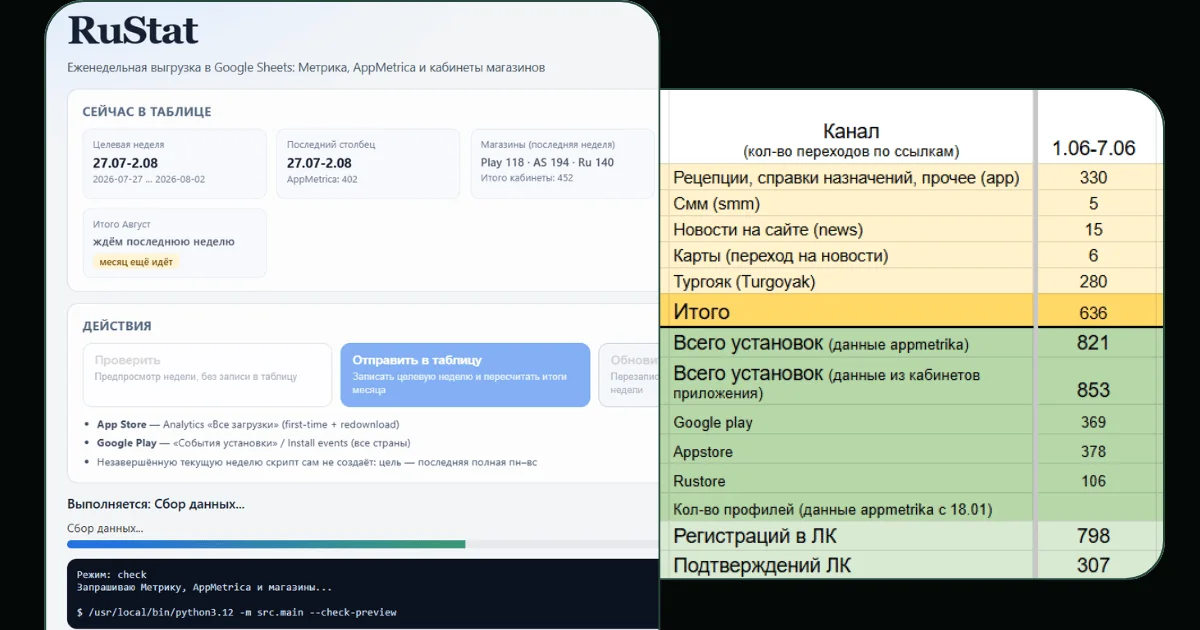Image resolution: width=1200 pixels, height=630 pixels.
Task: Click the python3.12 command line in console
Action: (x=237, y=612)
